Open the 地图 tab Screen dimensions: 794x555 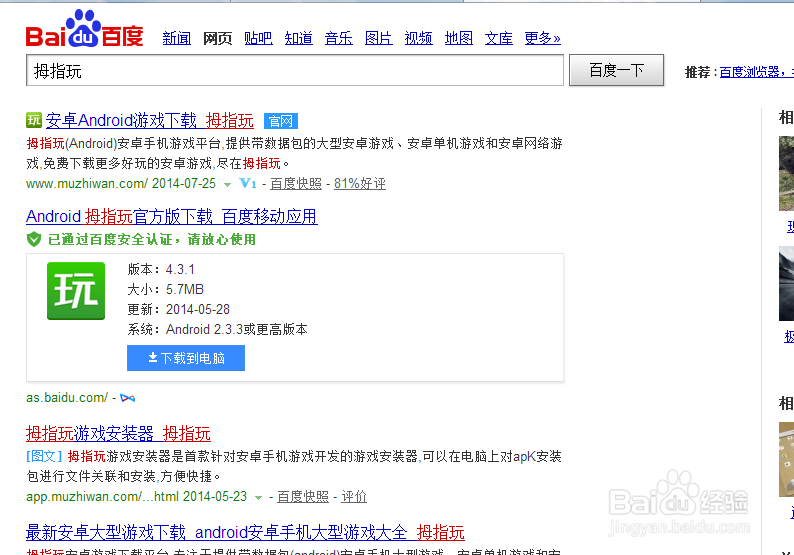(459, 38)
